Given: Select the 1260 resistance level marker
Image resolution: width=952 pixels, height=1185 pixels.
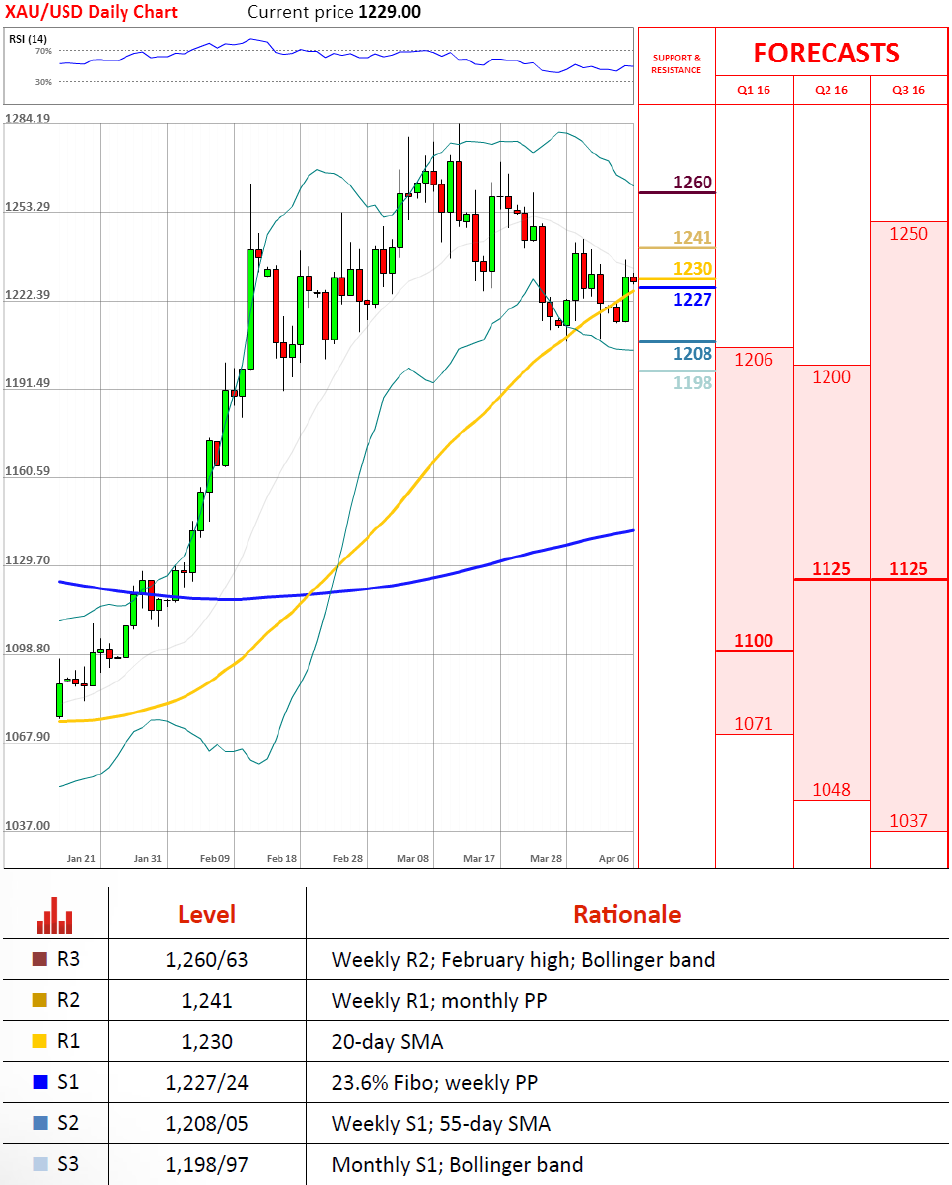Looking at the screenshot, I should [x=692, y=182].
